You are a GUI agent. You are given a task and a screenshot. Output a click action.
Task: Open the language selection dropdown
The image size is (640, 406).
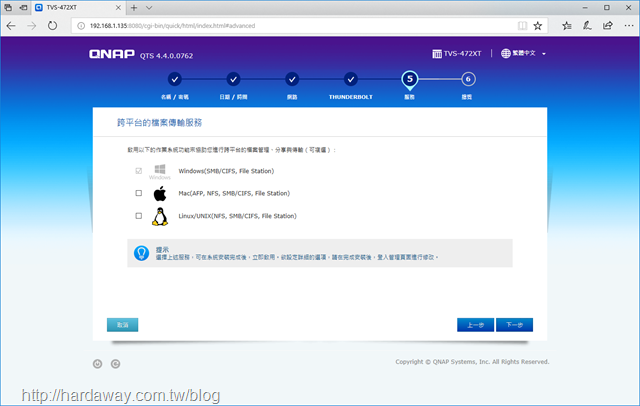523,53
